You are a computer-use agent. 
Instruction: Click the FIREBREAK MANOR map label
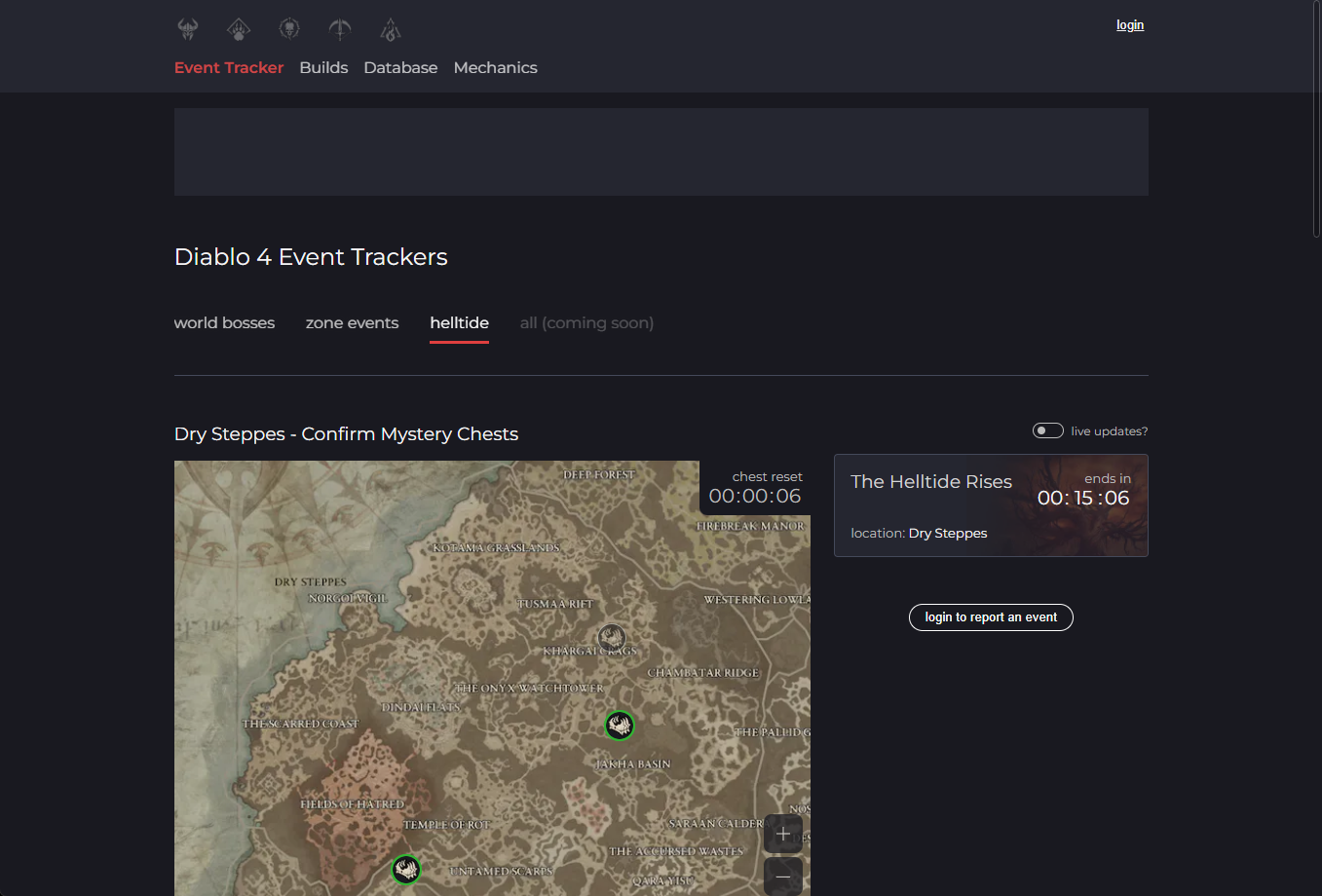751,526
